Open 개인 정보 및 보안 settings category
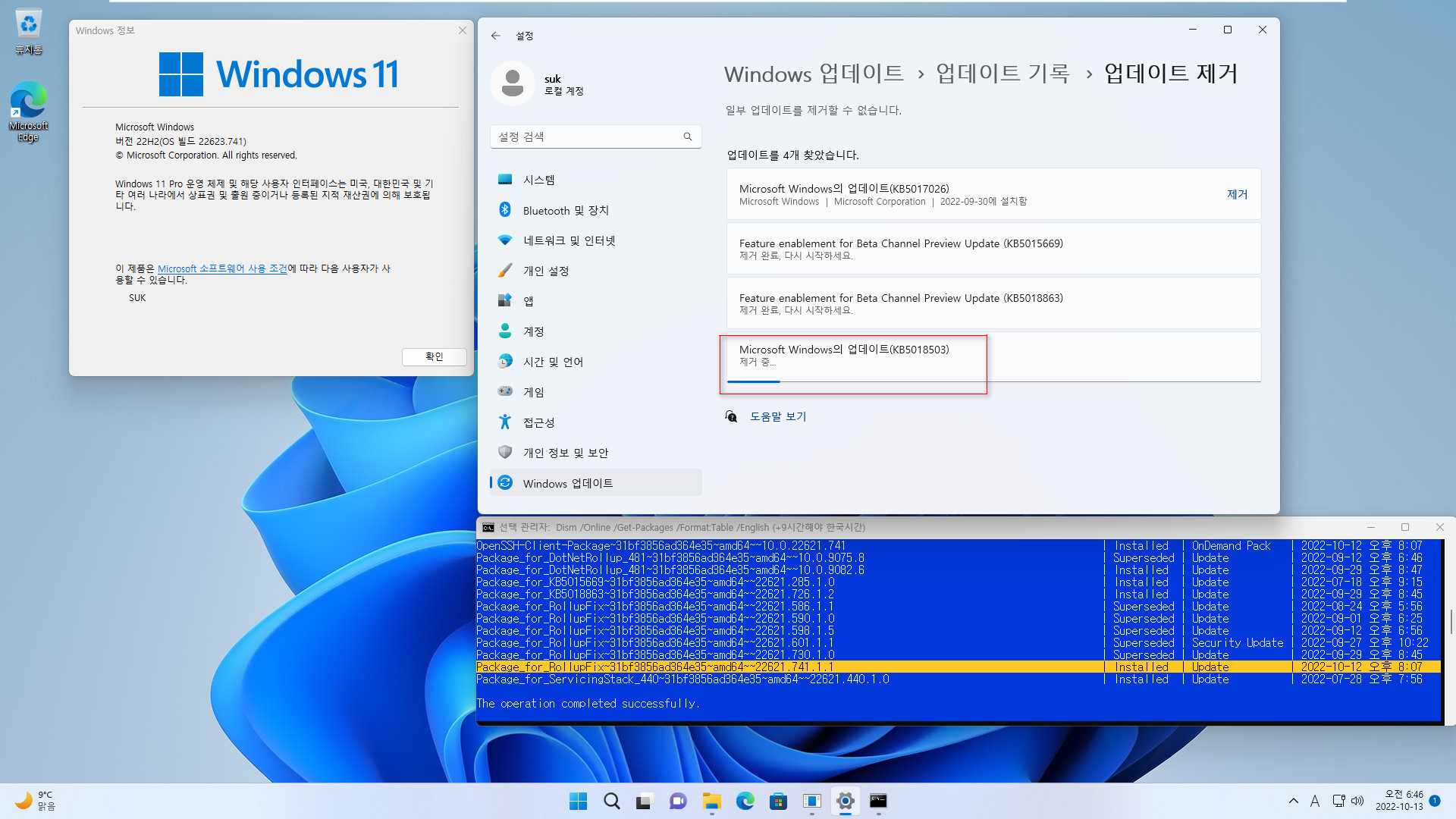 pos(596,453)
